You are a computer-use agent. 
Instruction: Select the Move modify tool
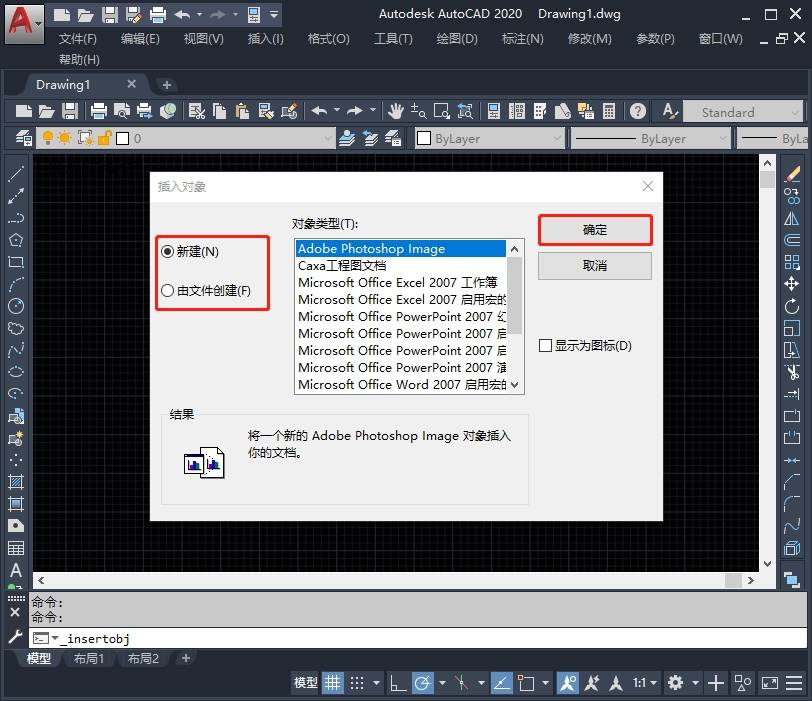pyautogui.click(x=792, y=284)
